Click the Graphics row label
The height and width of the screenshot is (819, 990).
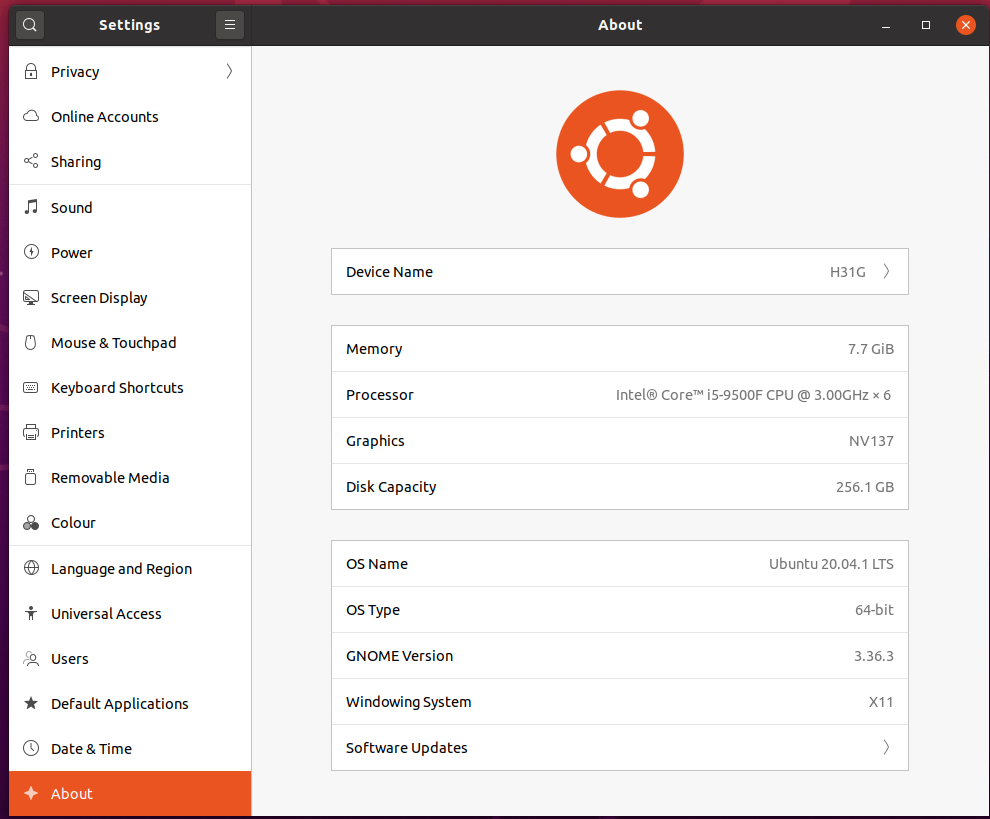(375, 441)
